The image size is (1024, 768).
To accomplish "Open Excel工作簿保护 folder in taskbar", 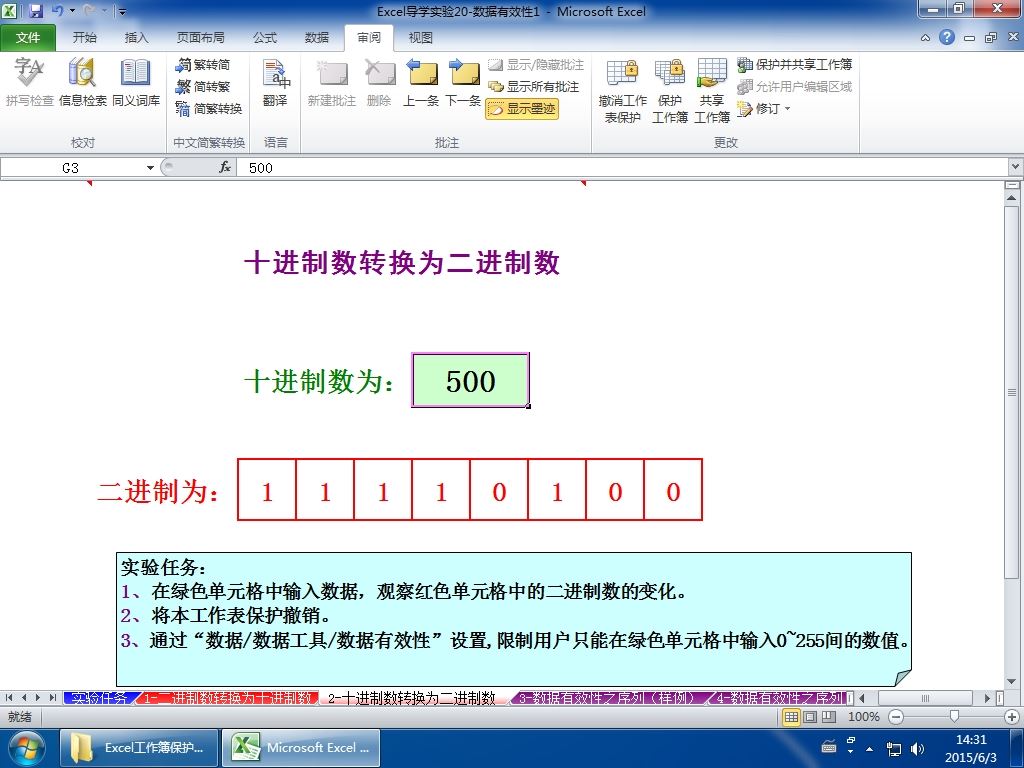I will 139,748.
